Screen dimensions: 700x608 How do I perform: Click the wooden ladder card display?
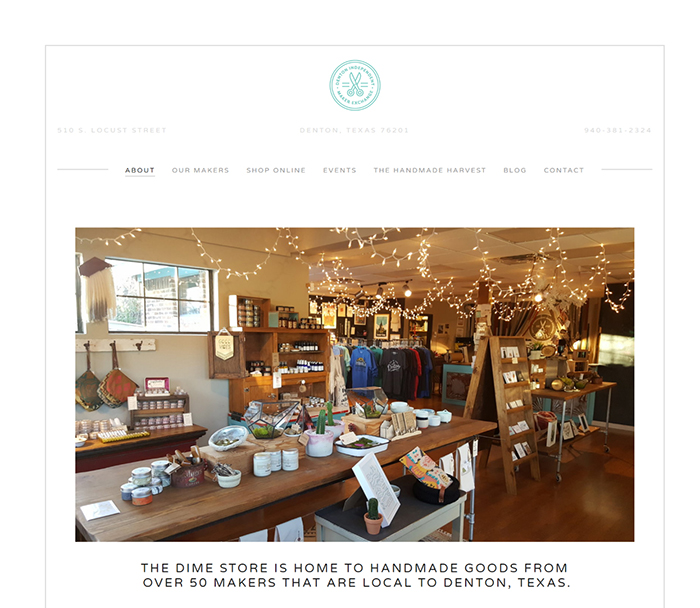504,413
